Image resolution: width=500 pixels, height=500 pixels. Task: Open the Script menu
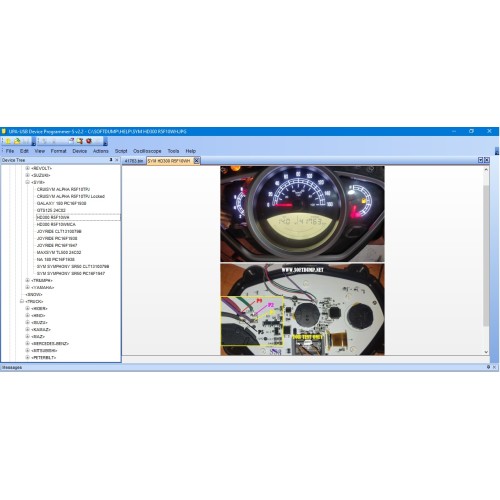pos(121,151)
